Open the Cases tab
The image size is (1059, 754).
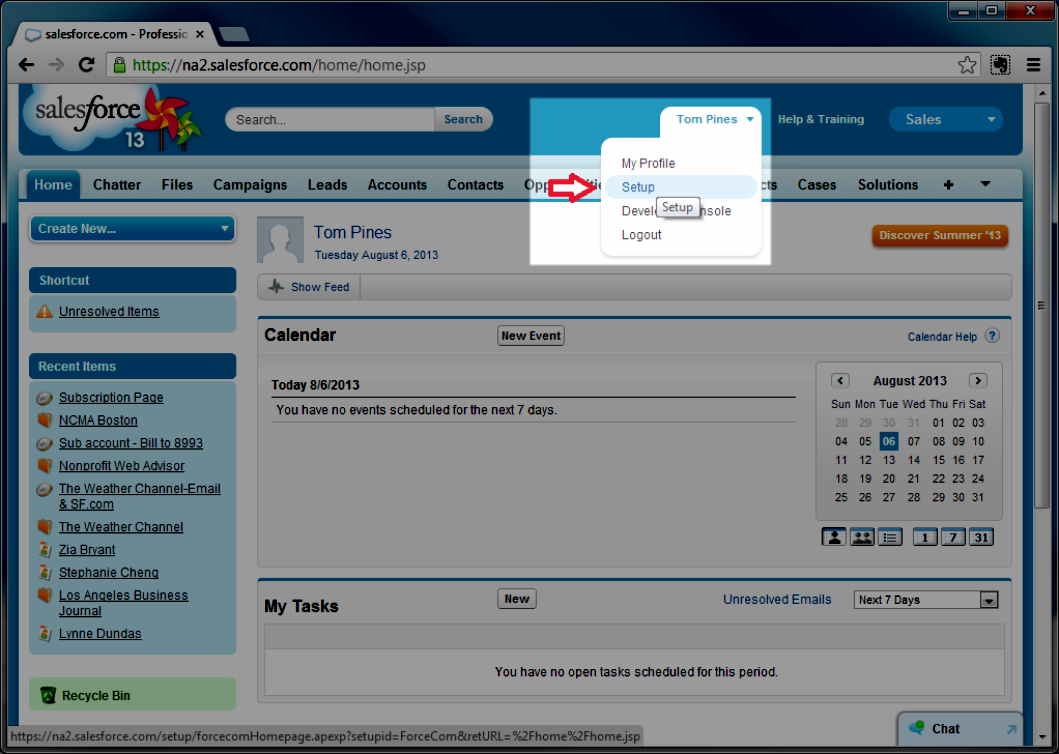pyautogui.click(x=817, y=184)
